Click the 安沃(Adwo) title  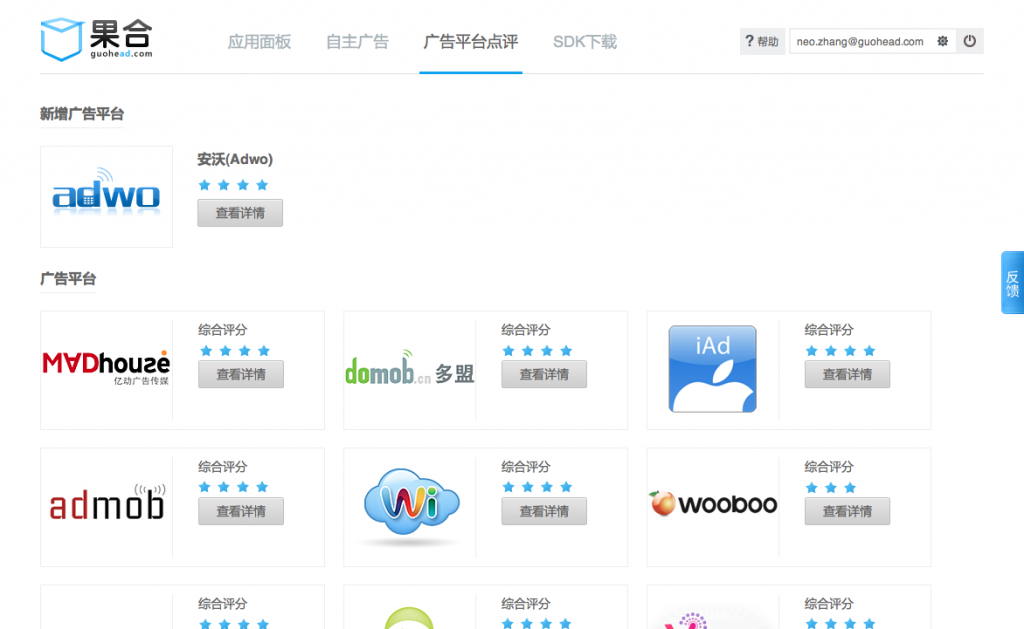click(x=235, y=159)
